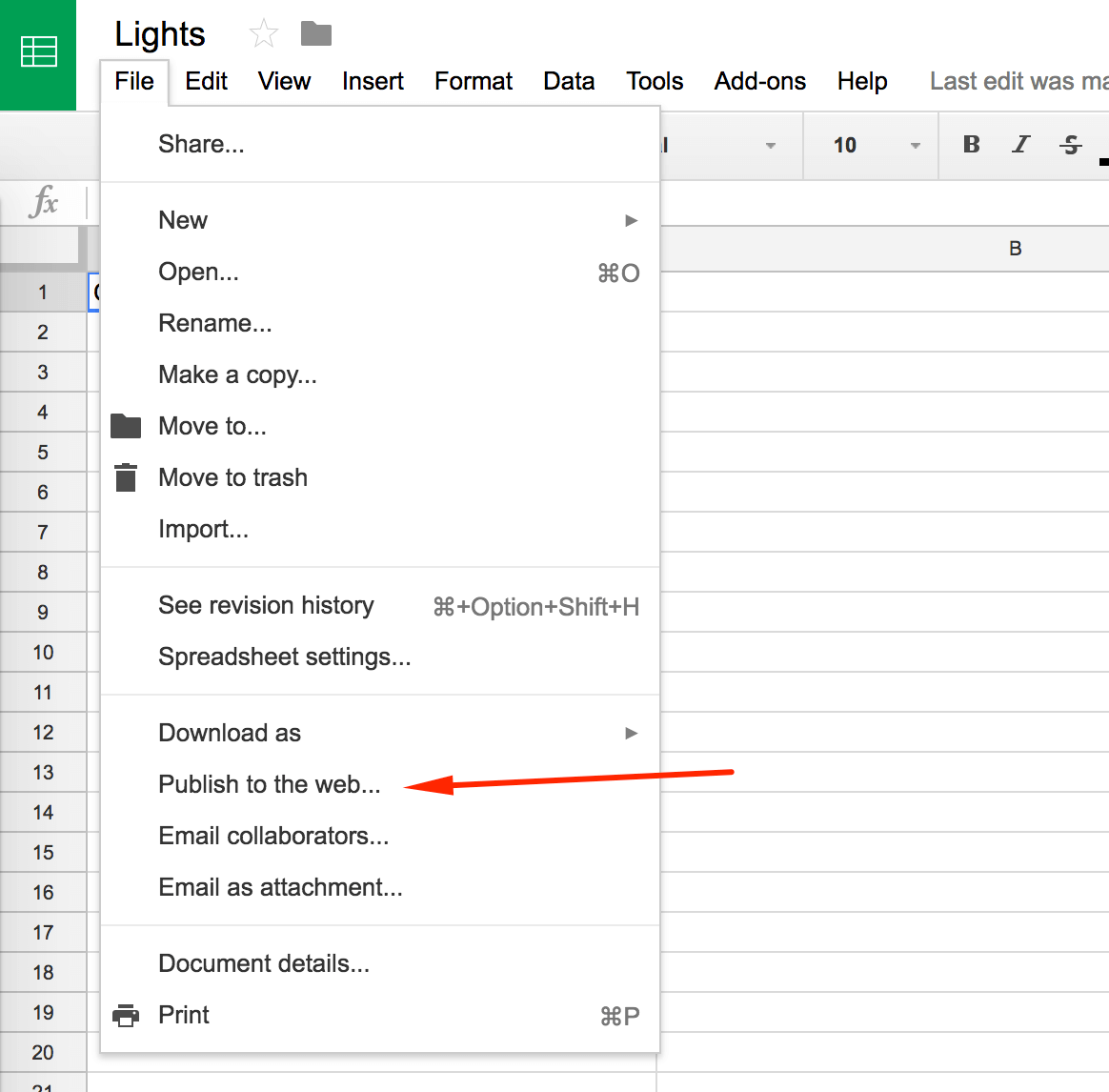
Task: Choose Print from the File menu
Action: coord(380,1016)
